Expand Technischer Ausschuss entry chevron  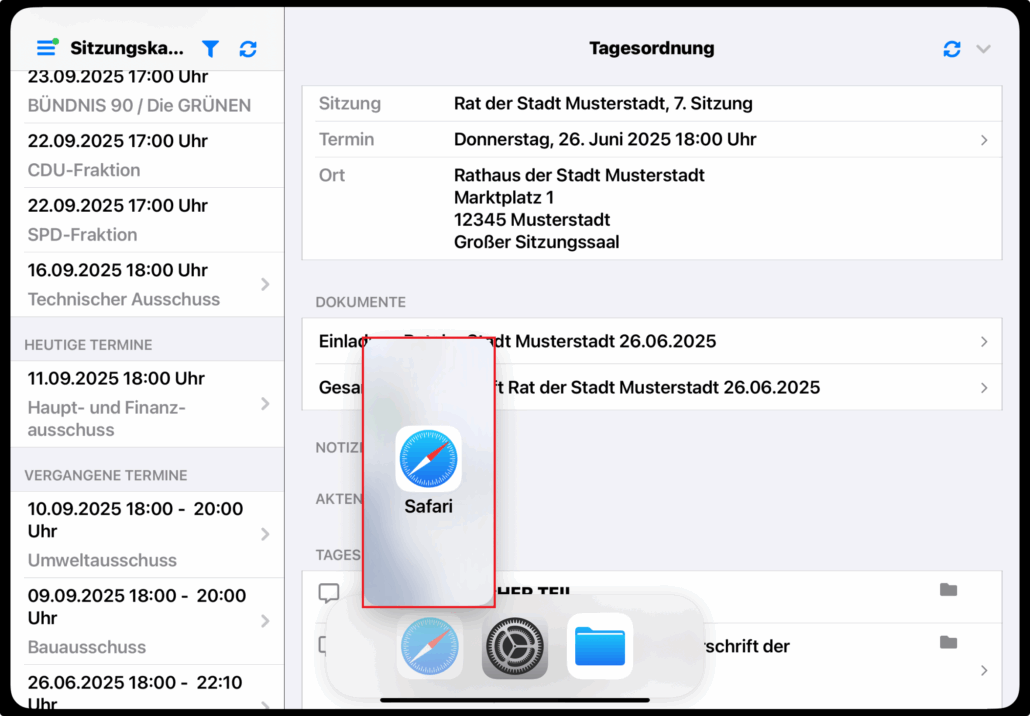pos(265,284)
